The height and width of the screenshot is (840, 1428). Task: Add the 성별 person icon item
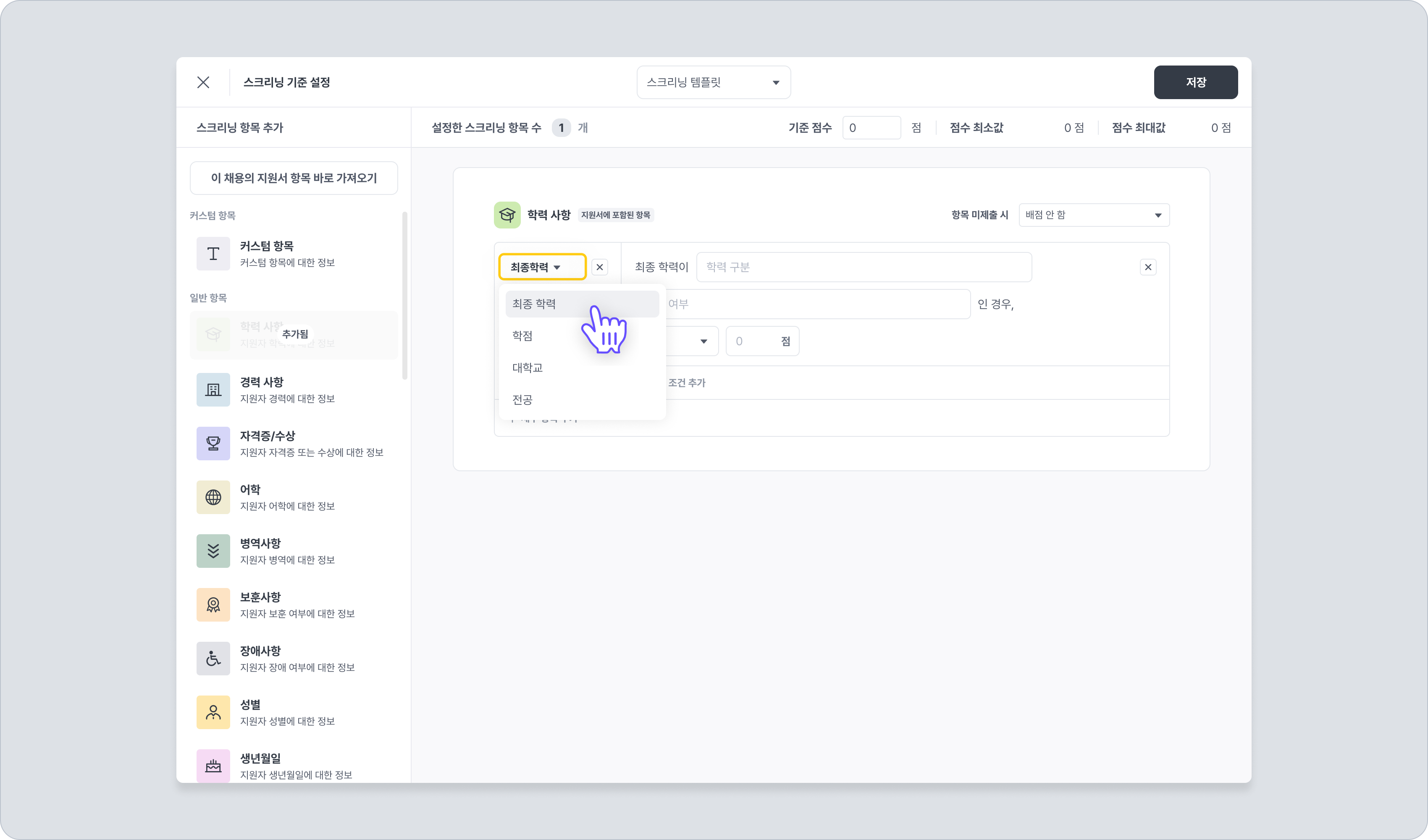pyautogui.click(x=213, y=712)
